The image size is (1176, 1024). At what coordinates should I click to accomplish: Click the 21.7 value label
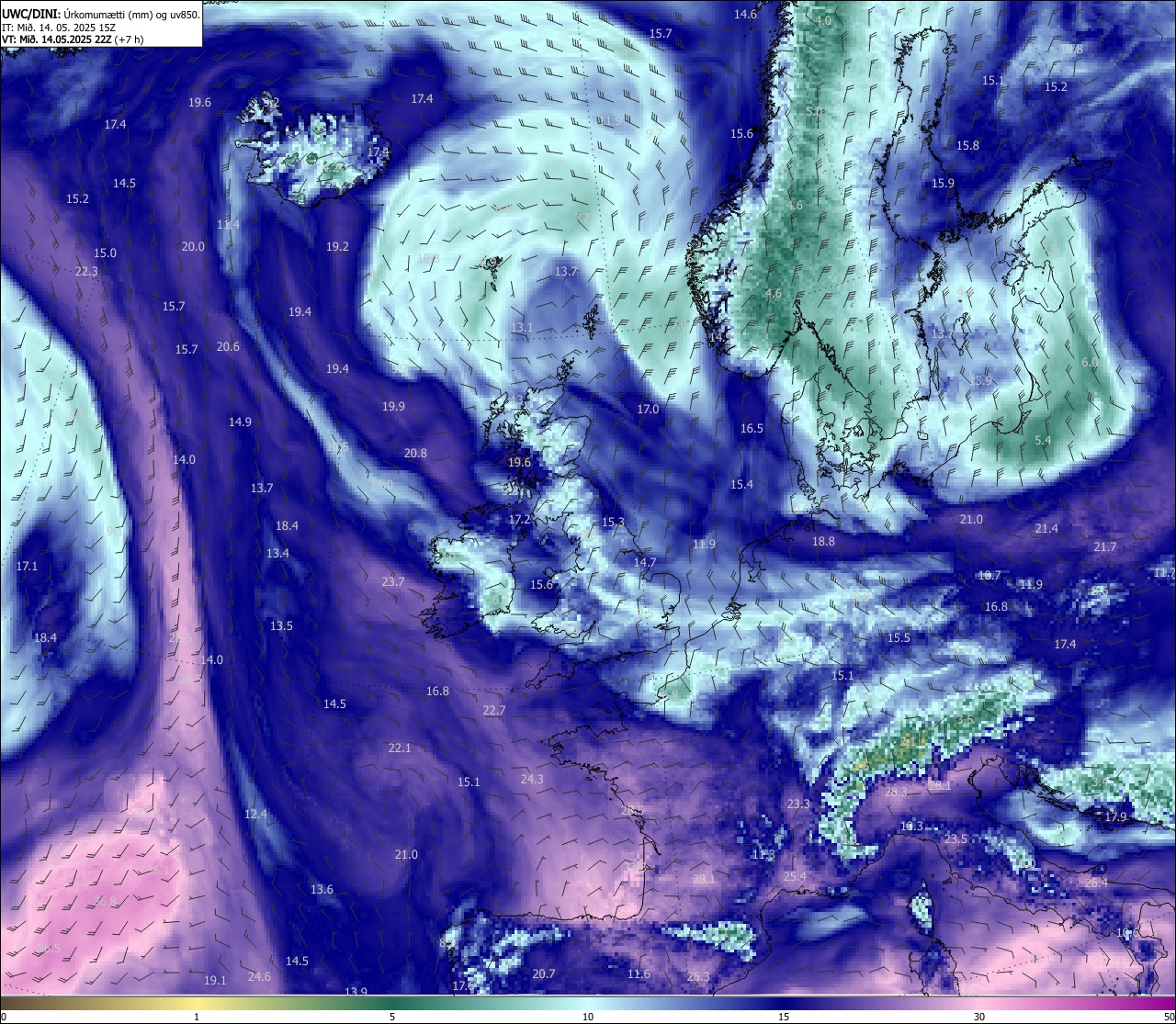[1105, 546]
